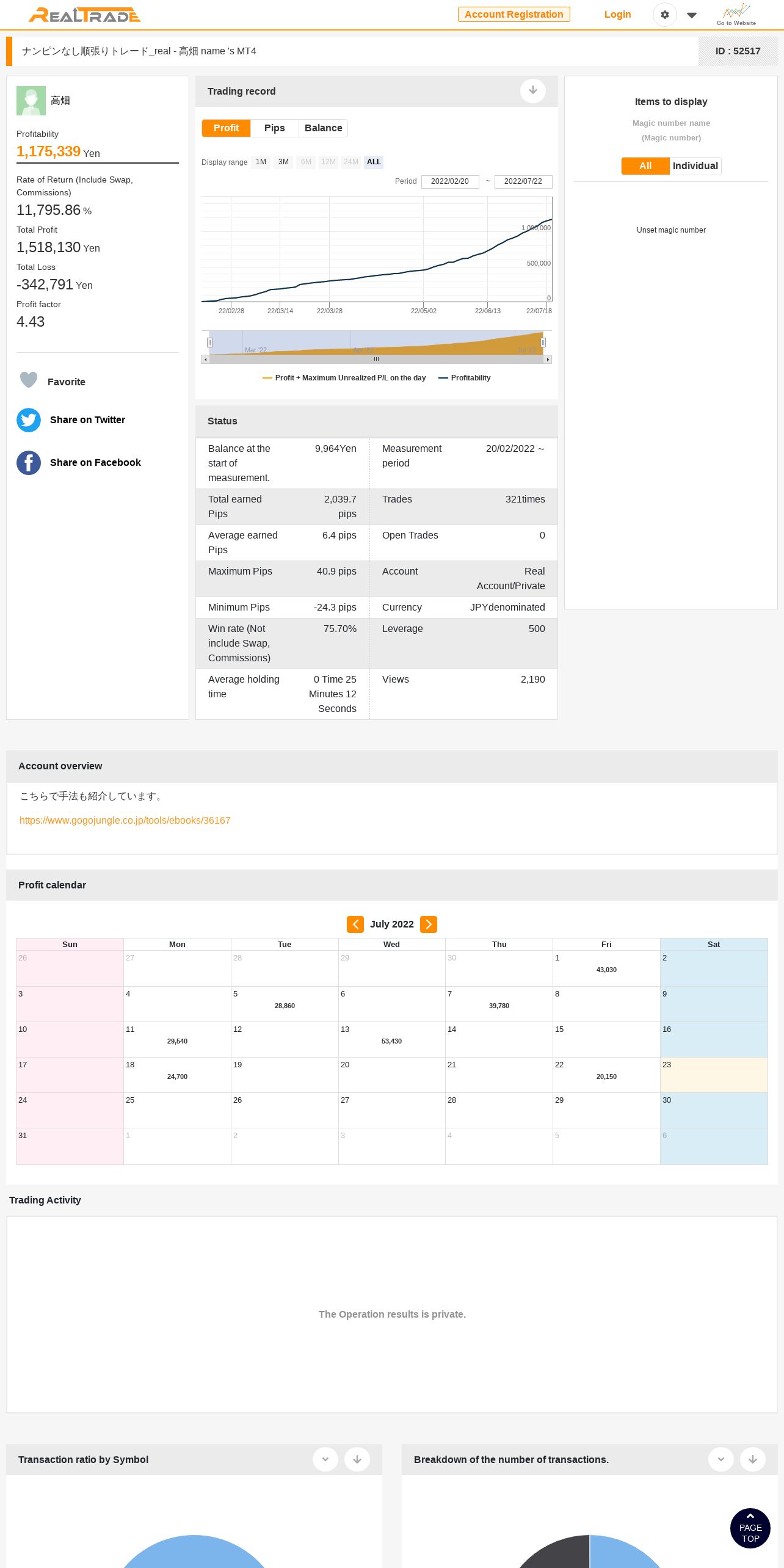Go to previous calendar month

tap(355, 924)
